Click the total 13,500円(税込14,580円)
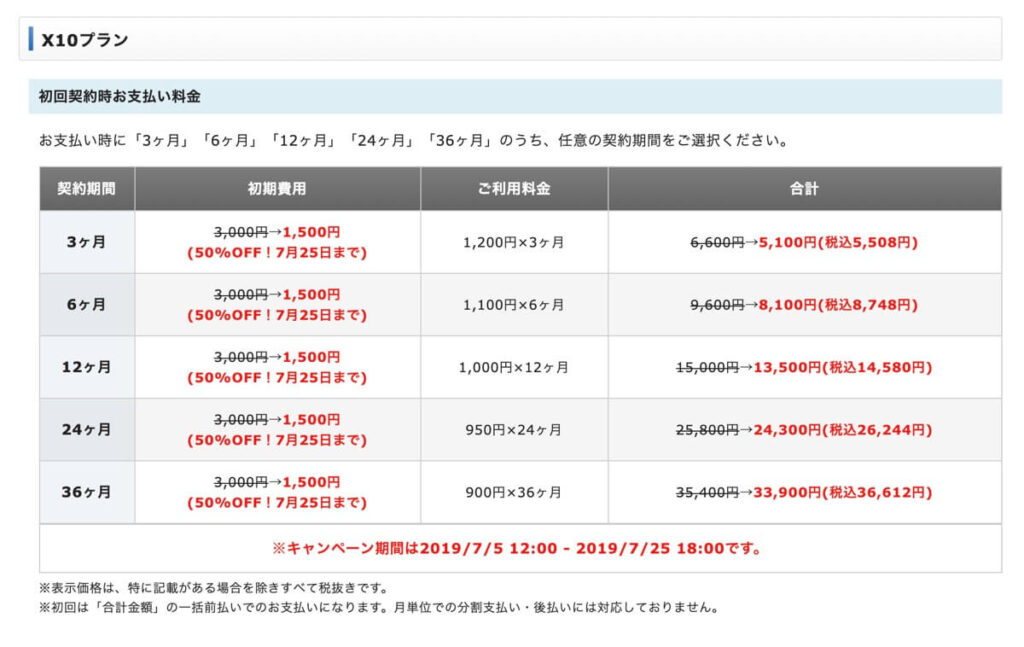 click(x=843, y=368)
